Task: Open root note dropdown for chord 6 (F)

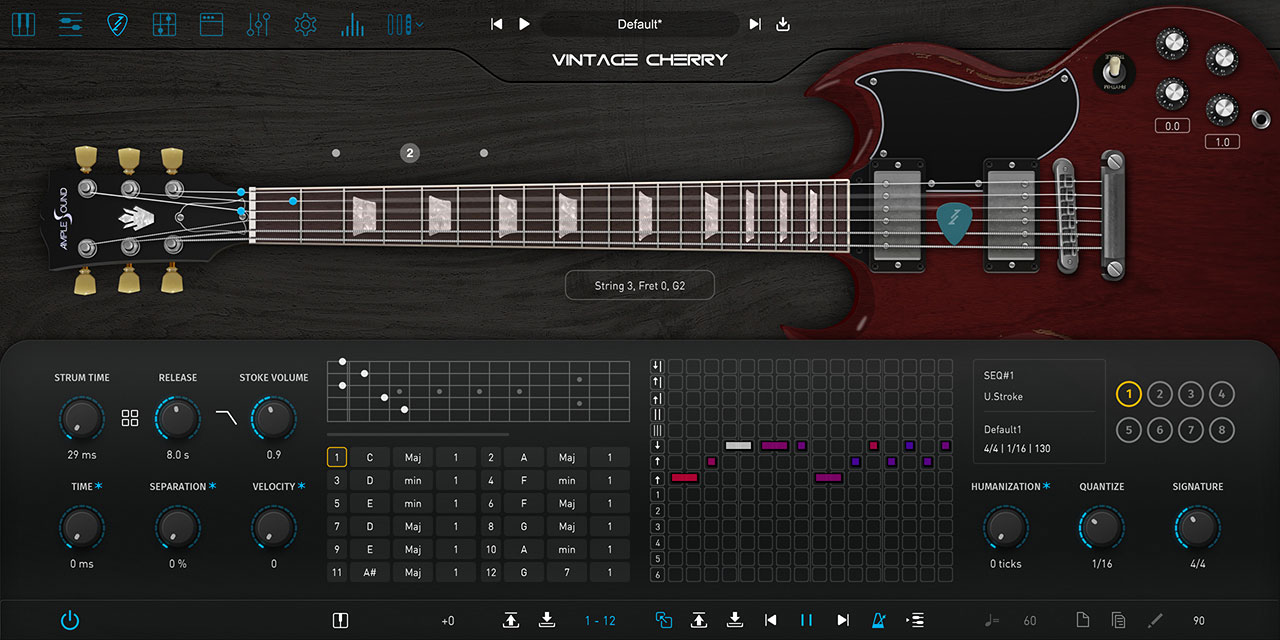Action: 524,504
